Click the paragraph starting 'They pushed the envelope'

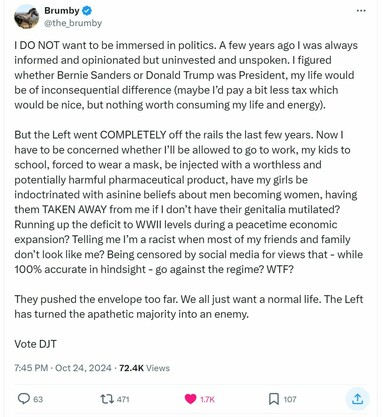(189, 307)
